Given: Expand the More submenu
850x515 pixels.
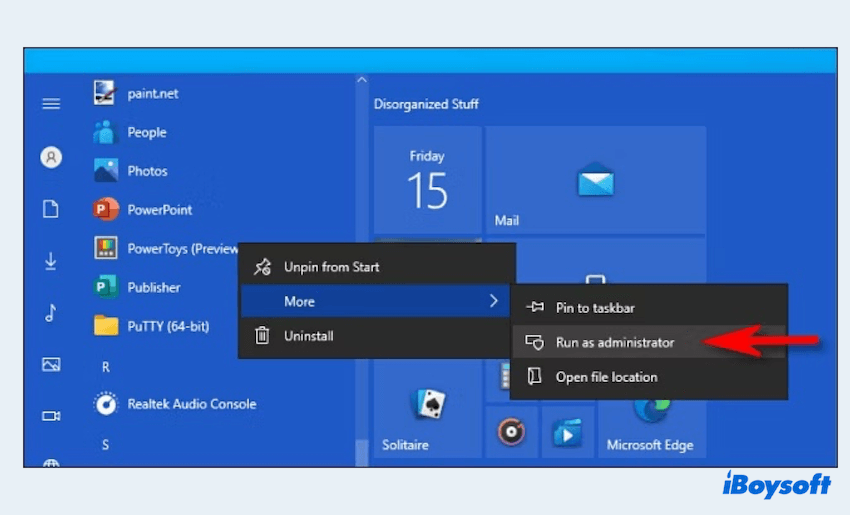Looking at the screenshot, I should [x=377, y=301].
